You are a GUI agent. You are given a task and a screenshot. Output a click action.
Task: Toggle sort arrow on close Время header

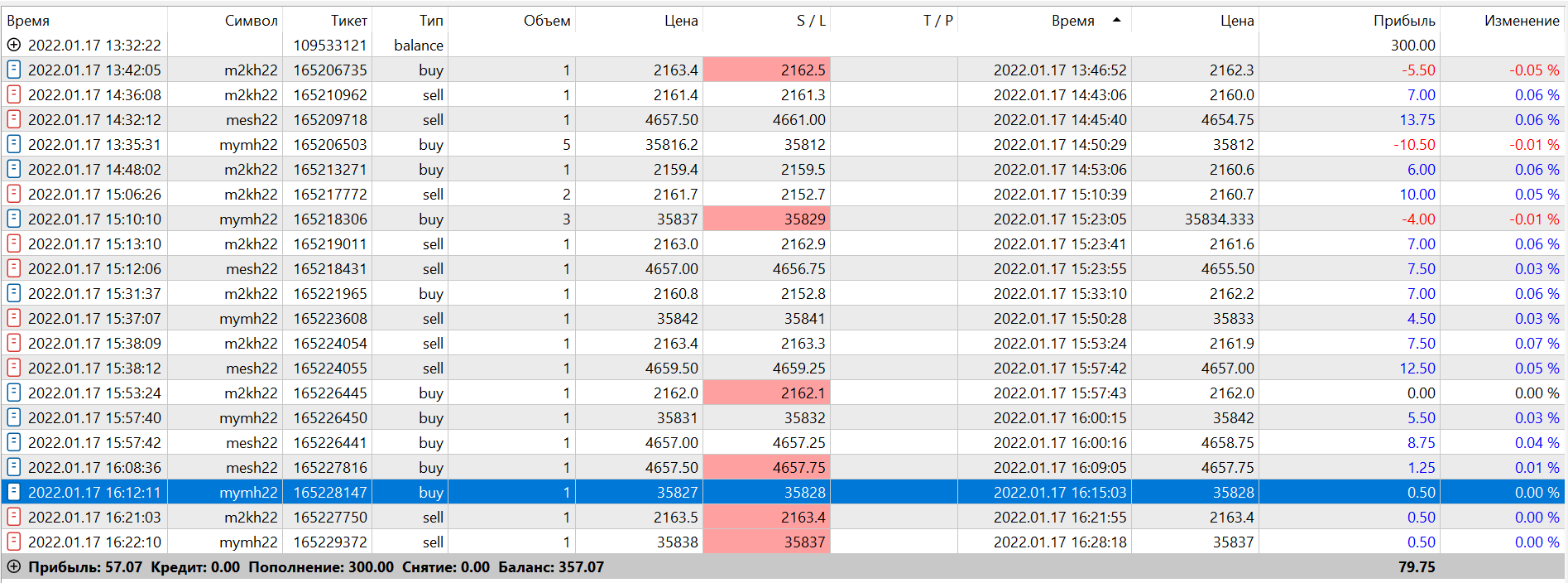click(x=1117, y=20)
